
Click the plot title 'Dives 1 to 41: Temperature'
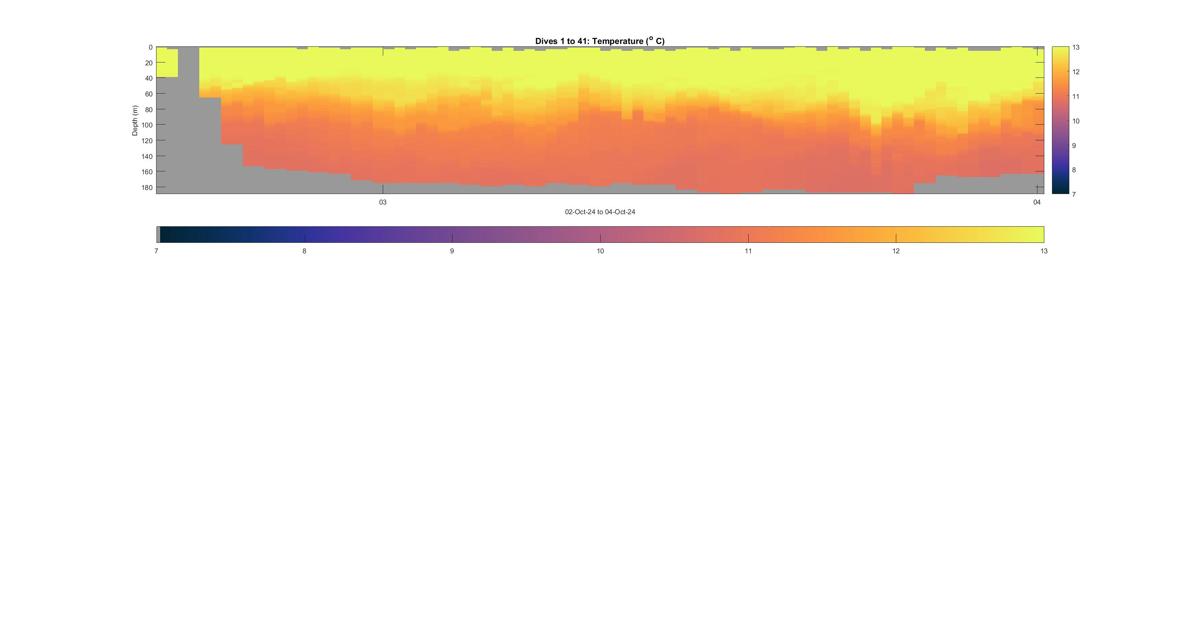click(600, 41)
